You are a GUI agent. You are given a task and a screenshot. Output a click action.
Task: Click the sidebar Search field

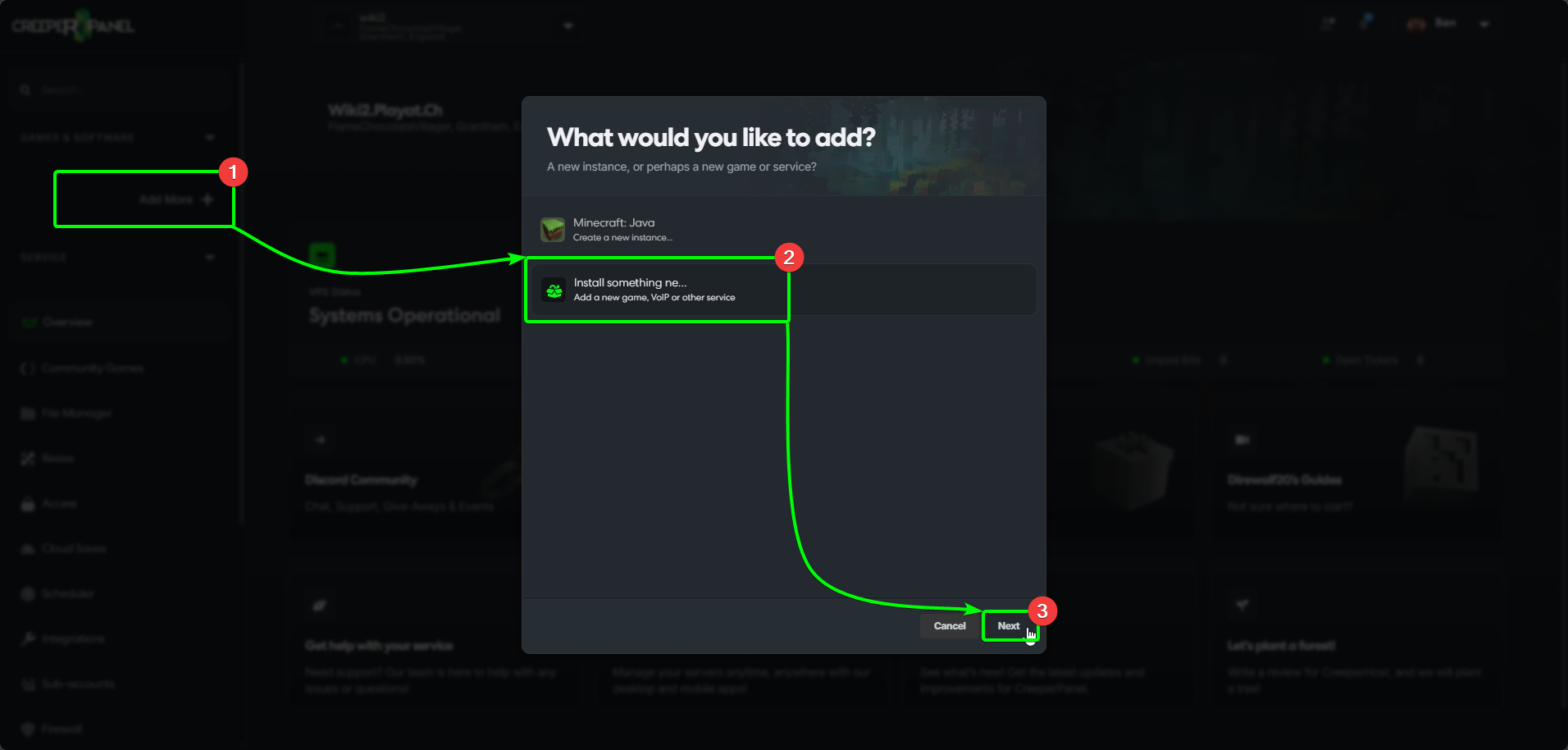121,89
